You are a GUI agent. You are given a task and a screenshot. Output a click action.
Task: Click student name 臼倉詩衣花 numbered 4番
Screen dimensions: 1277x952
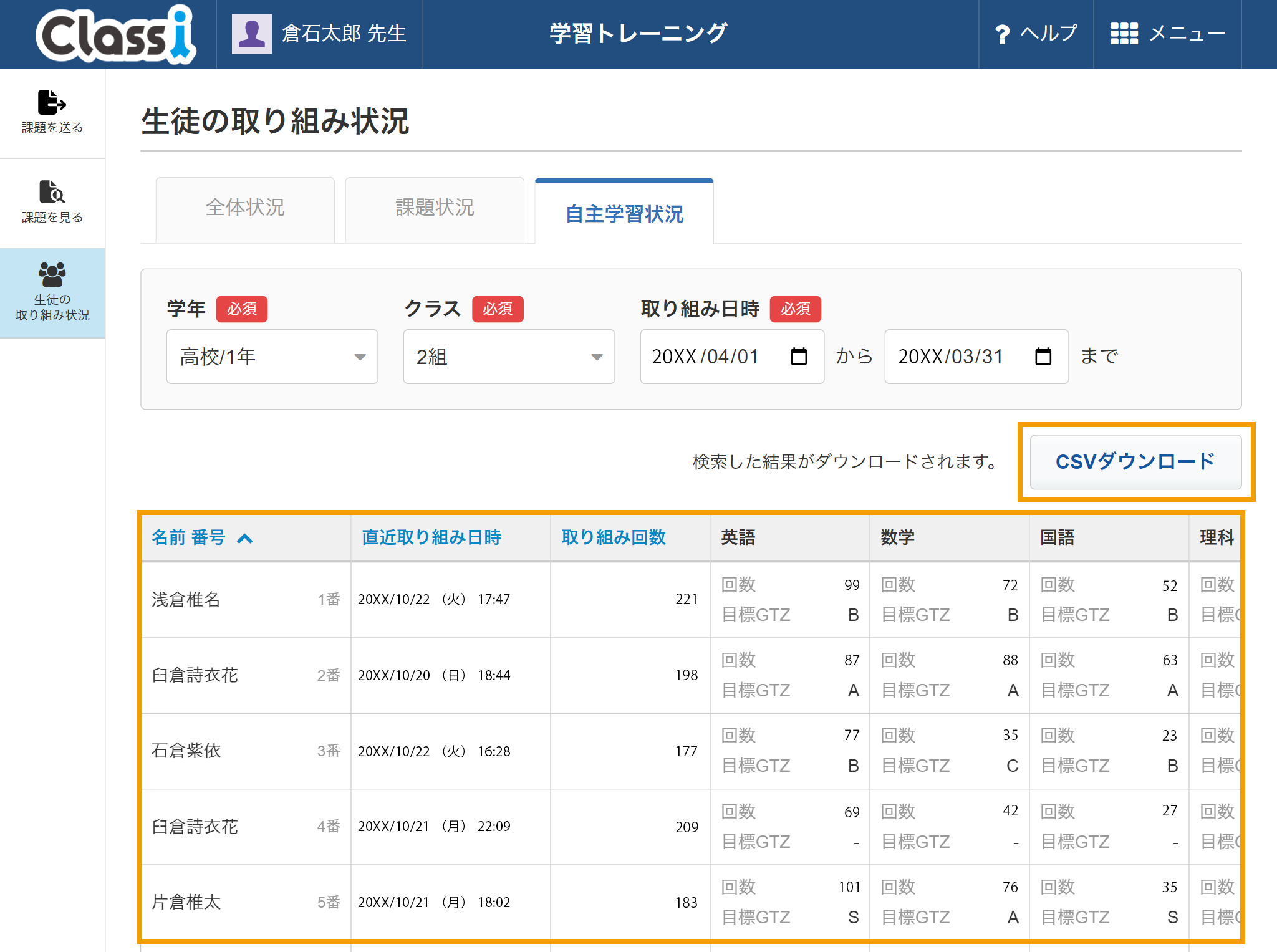pyautogui.click(x=195, y=827)
